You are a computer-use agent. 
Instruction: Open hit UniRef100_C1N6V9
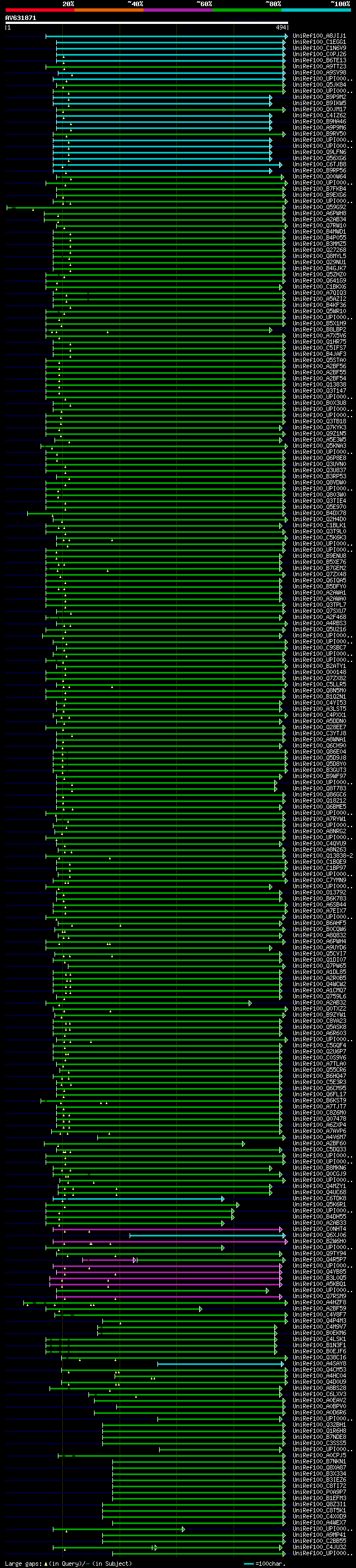click(319, 49)
